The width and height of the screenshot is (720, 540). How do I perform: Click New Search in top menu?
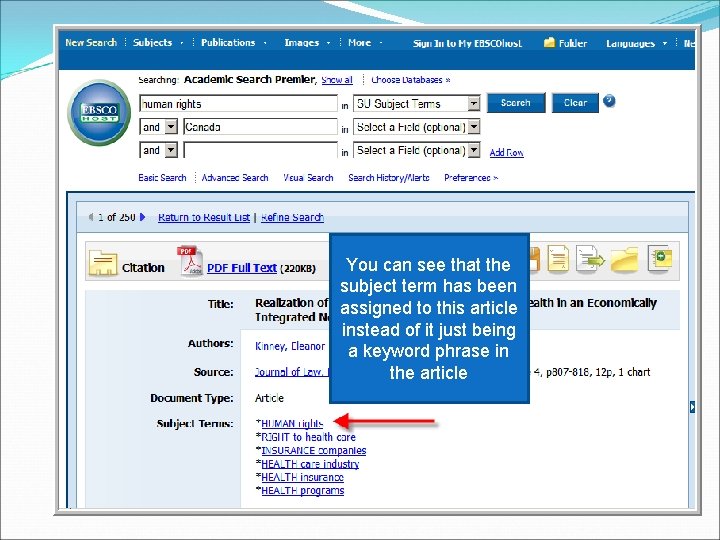click(91, 43)
